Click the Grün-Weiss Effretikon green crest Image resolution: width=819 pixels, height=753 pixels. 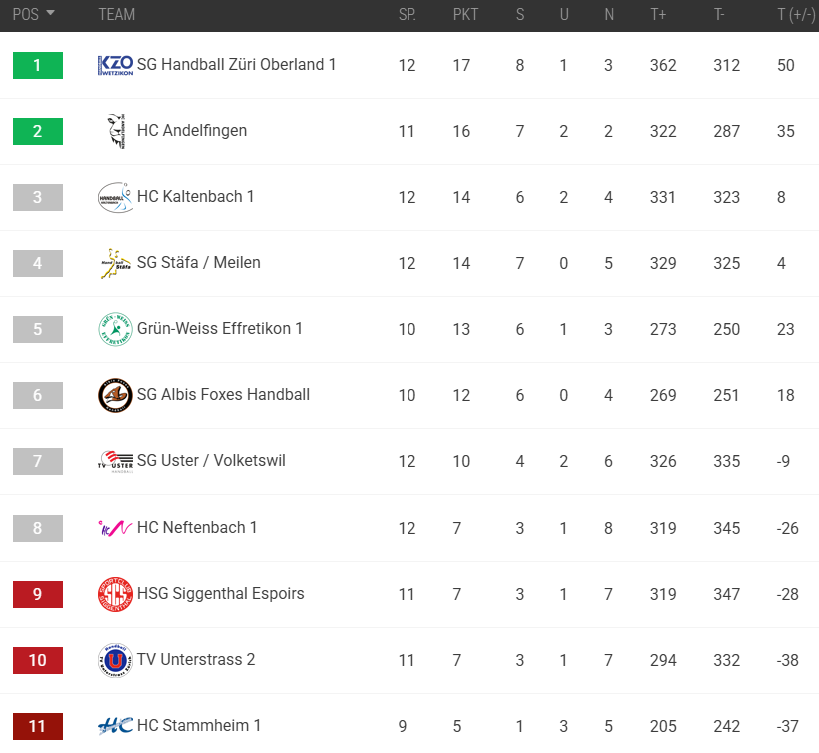[x=116, y=329]
